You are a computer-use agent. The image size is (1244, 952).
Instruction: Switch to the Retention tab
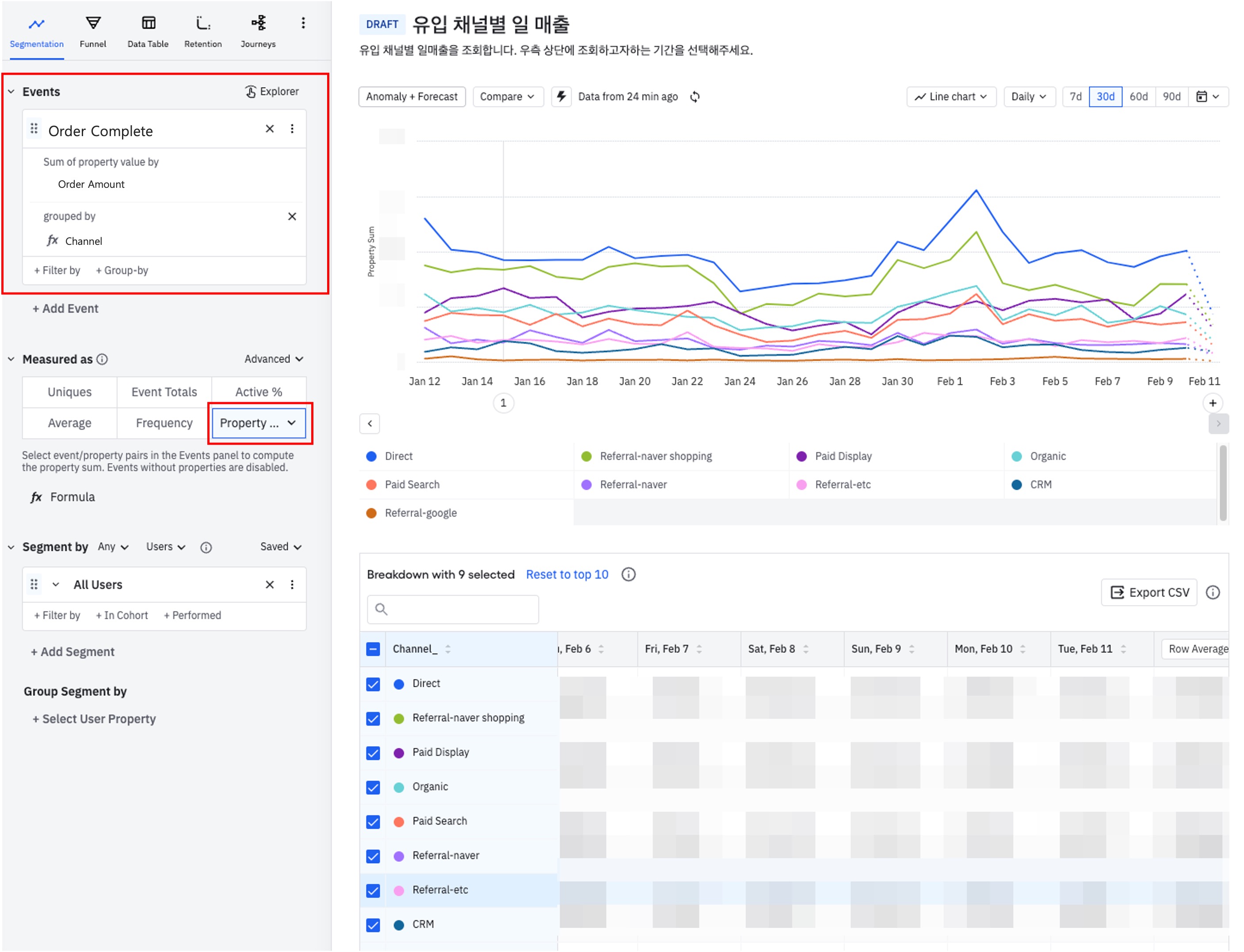[203, 31]
